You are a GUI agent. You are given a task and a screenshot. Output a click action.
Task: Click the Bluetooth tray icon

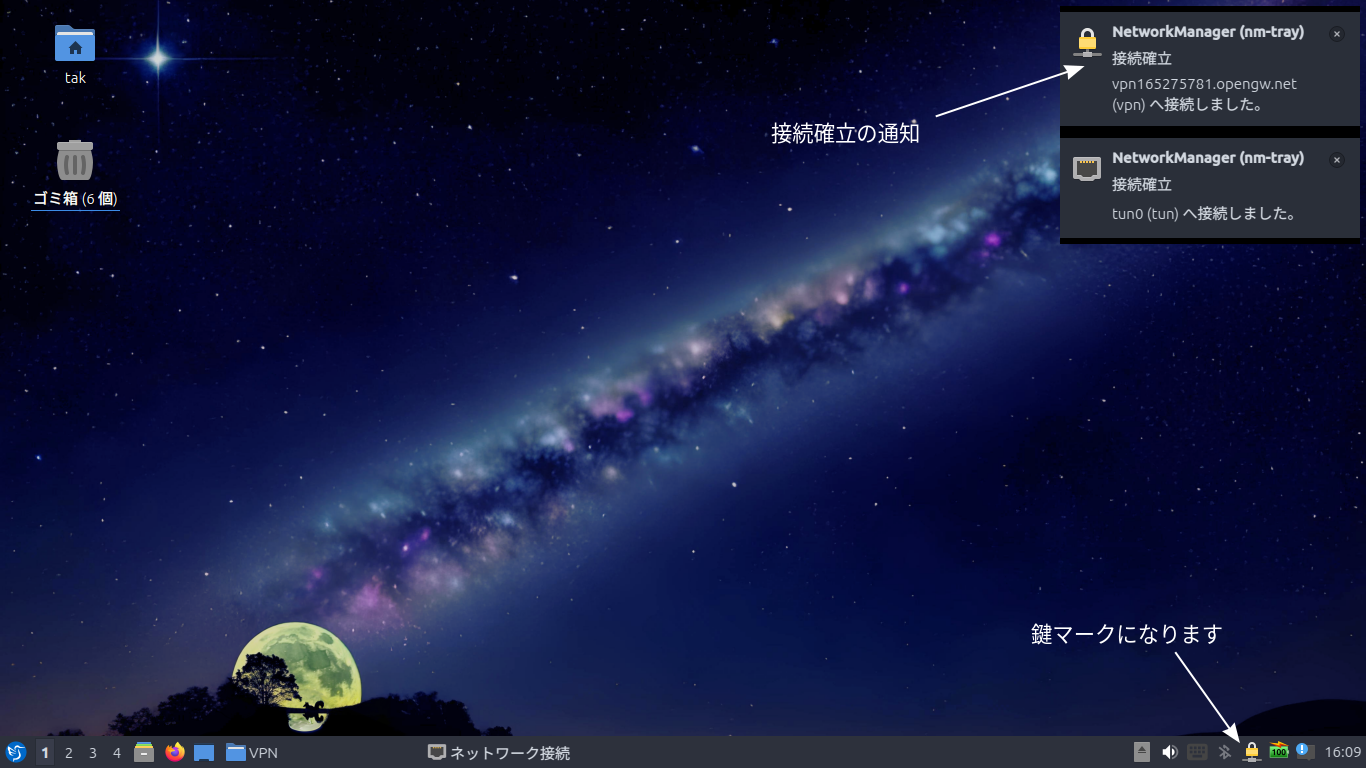pos(1224,752)
